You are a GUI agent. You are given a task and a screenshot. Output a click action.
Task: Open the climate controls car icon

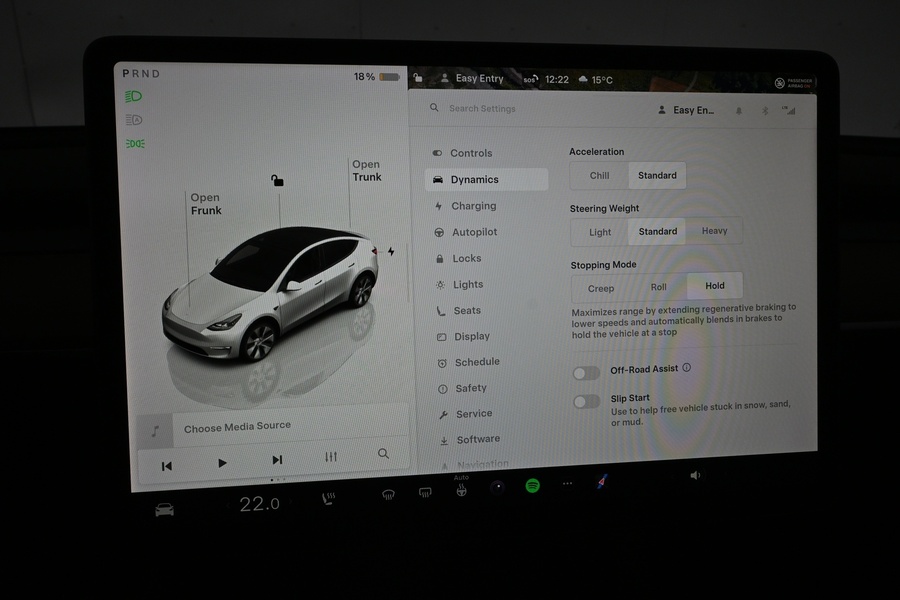164,507
